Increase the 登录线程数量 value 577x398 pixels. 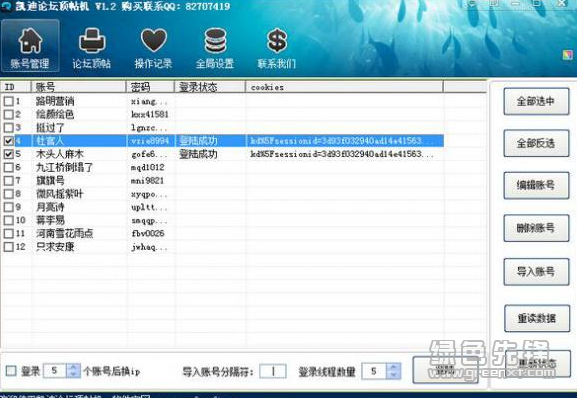pos(394,367)
